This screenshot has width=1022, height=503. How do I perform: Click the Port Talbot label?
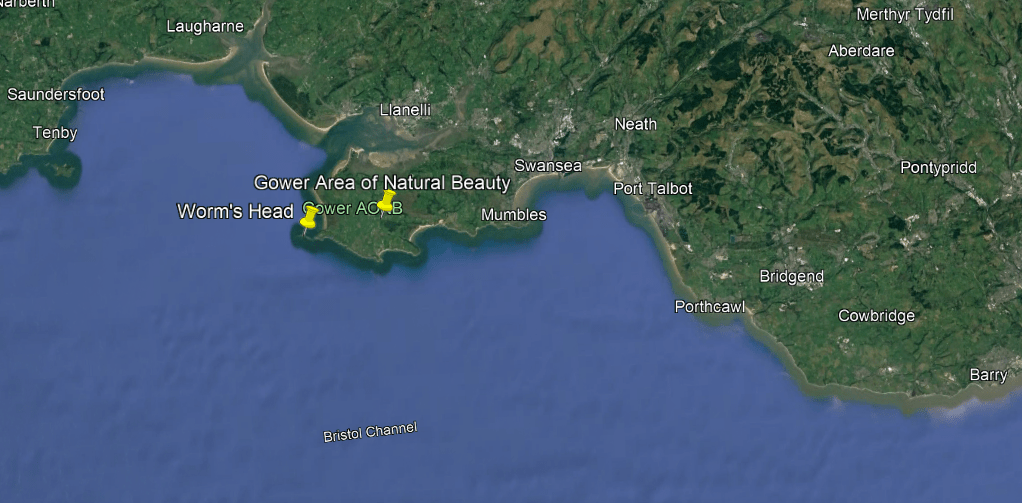pos(652,189)
